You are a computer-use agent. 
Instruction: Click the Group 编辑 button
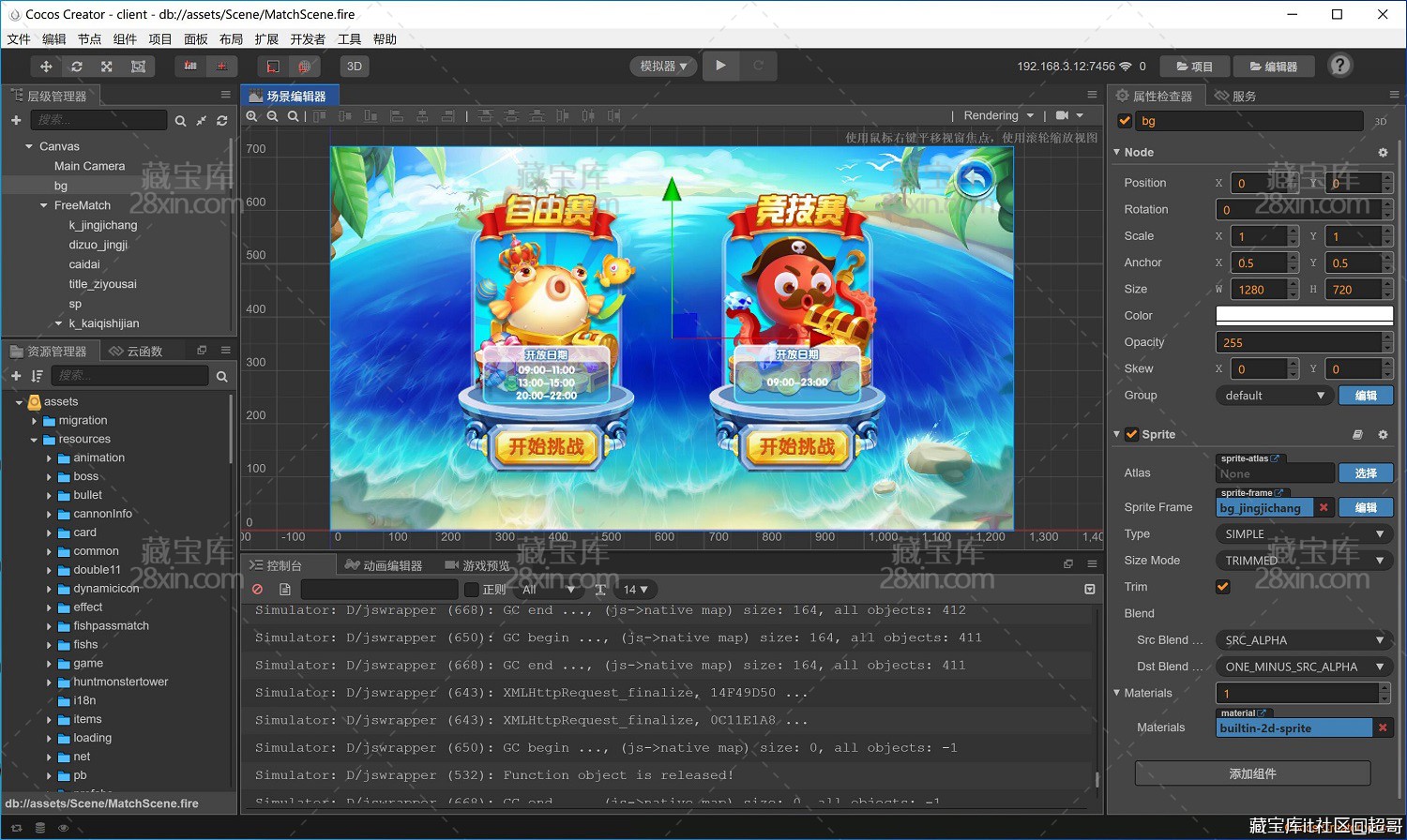[1366, 396]
